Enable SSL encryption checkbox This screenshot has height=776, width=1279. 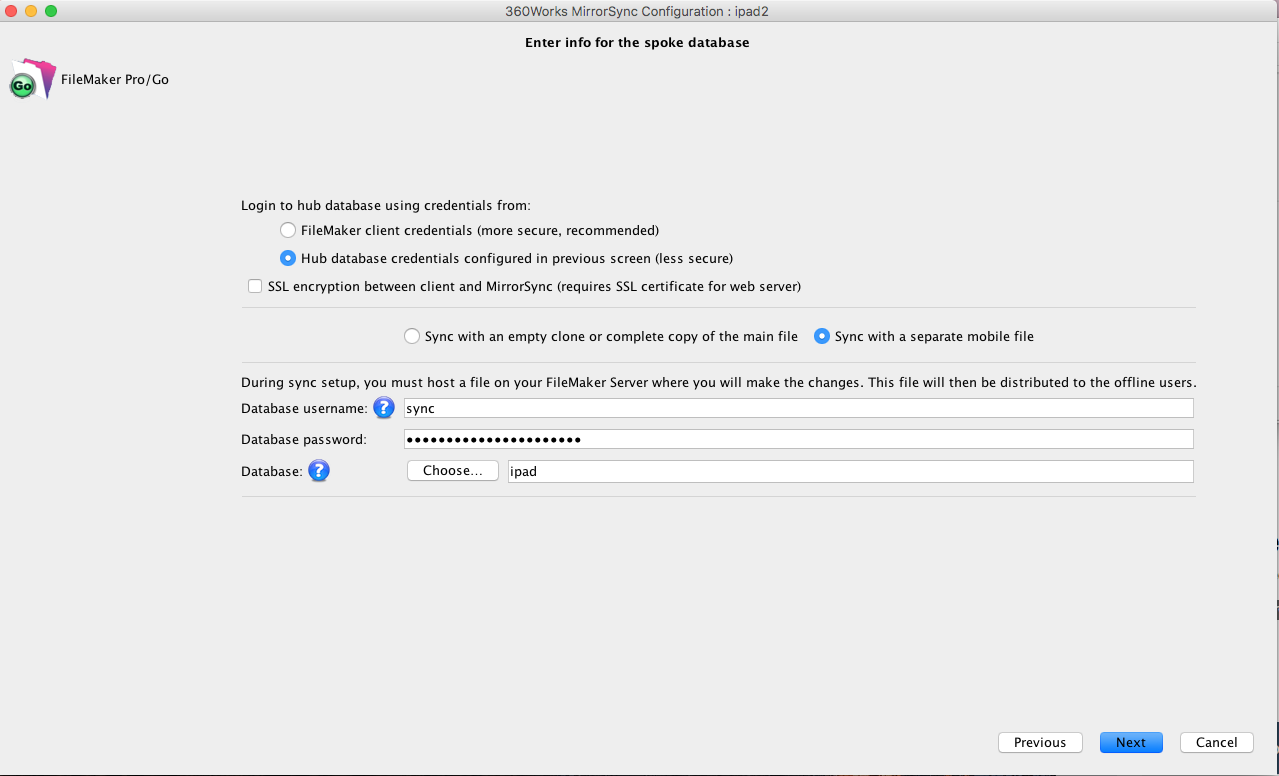(x=255, y=287)
